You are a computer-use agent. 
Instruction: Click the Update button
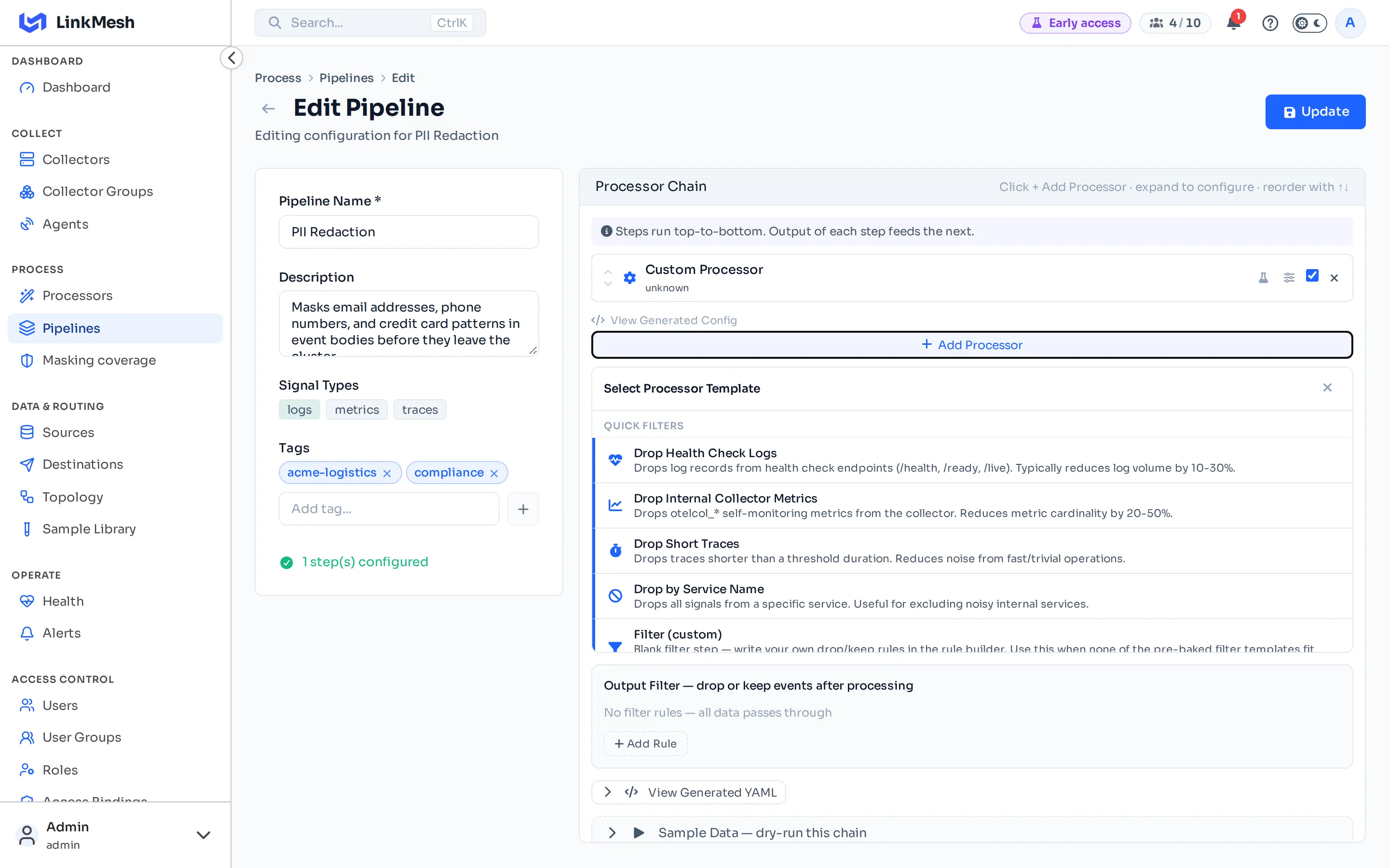coord(1315,111)
